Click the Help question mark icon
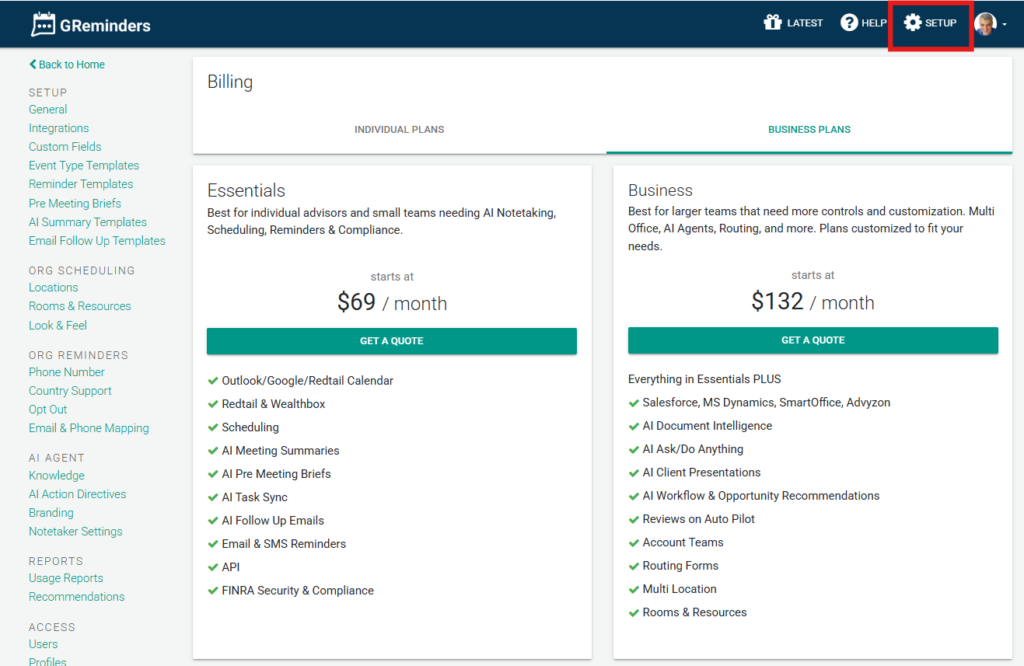This screenshot has height=666, width=1024. (x=848, y=23)
